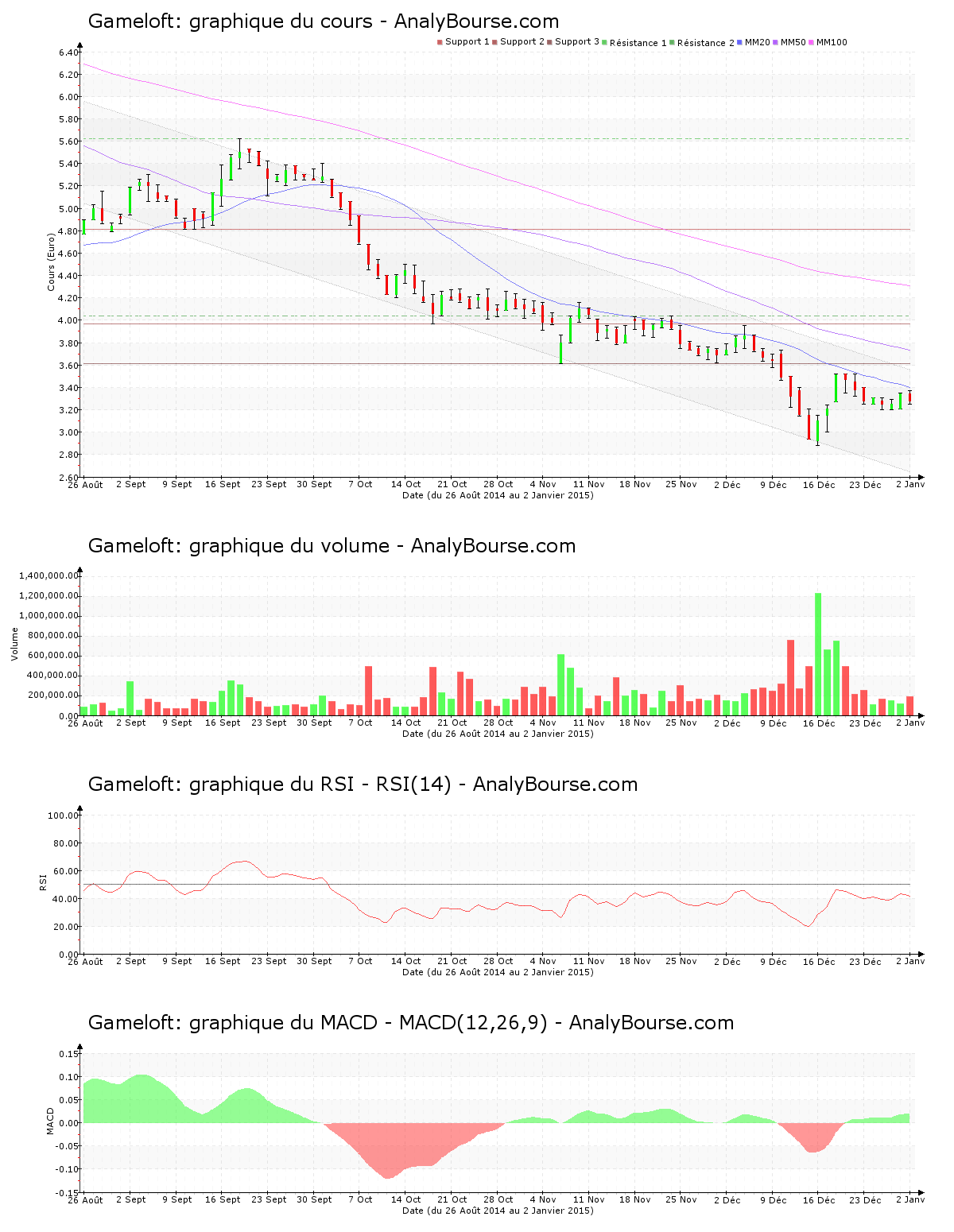Click the 'graphique du RSI - RSI(14)' title

(320, 785)
